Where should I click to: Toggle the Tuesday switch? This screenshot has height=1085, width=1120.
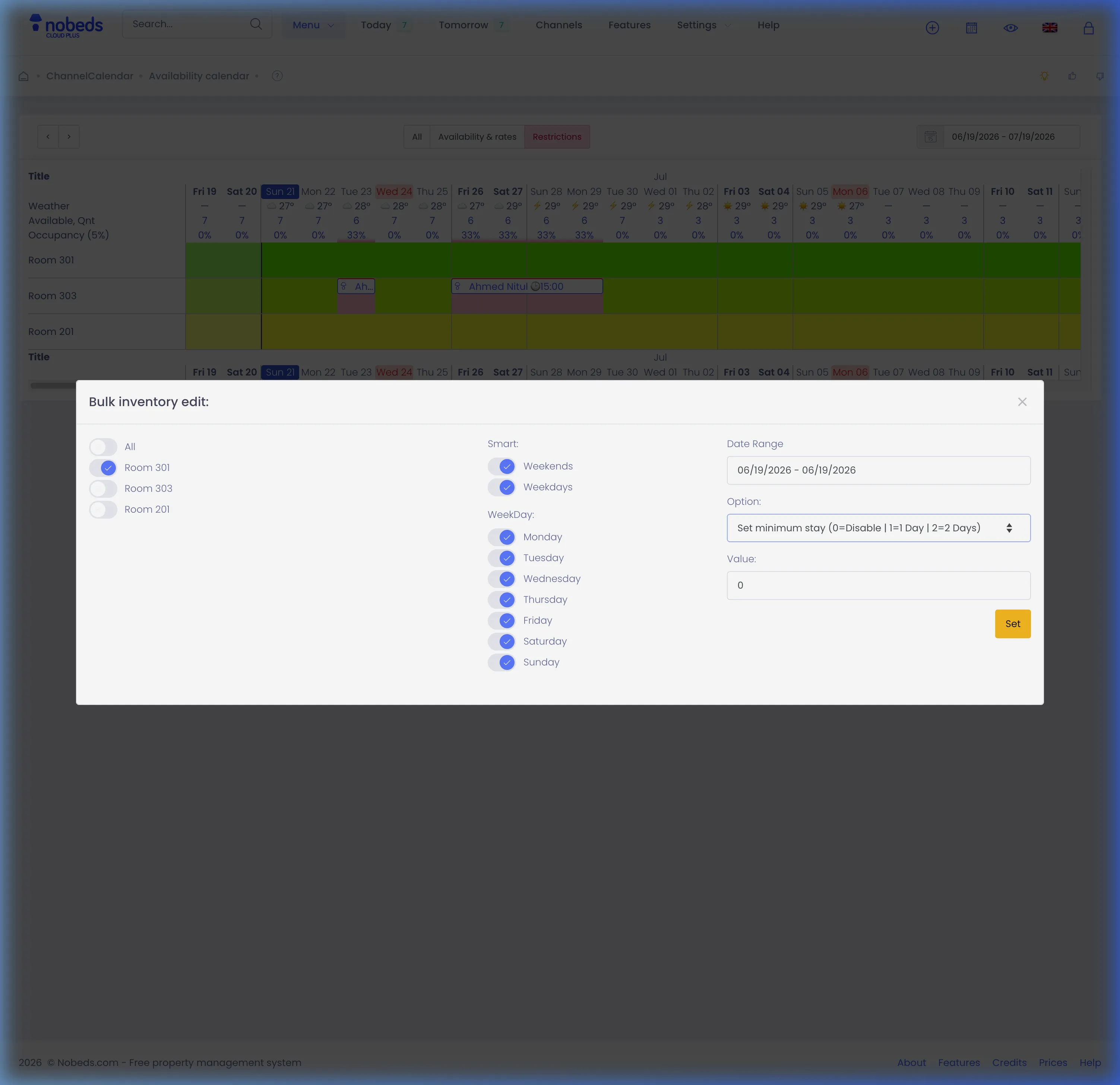point(502,558)
